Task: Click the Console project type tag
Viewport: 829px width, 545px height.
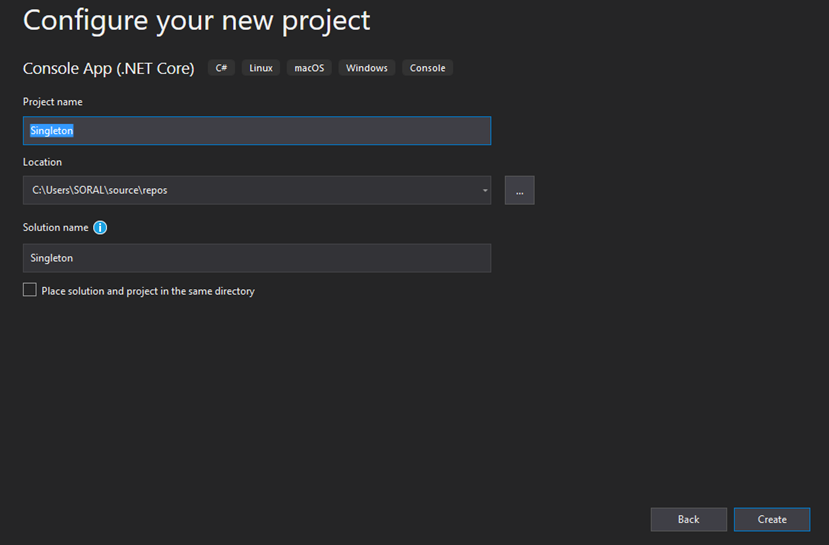Action: click(427, 68)
